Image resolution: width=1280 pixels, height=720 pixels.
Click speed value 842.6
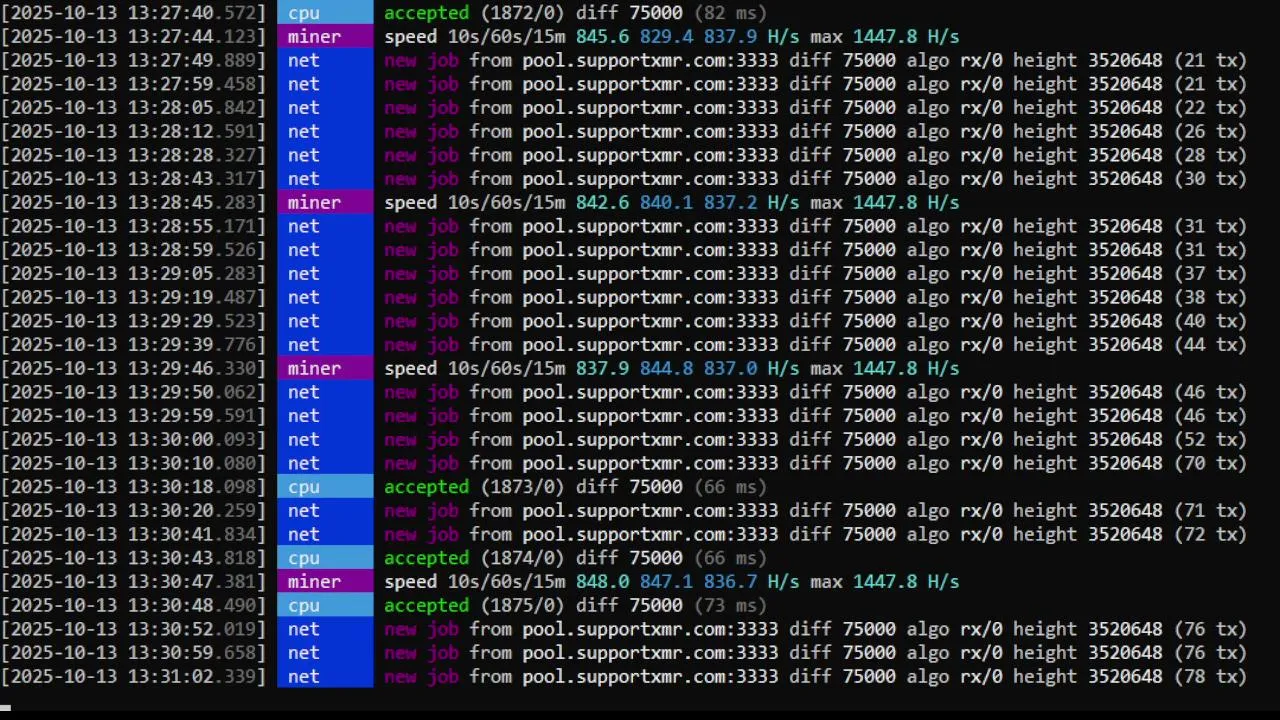[602, 203]
